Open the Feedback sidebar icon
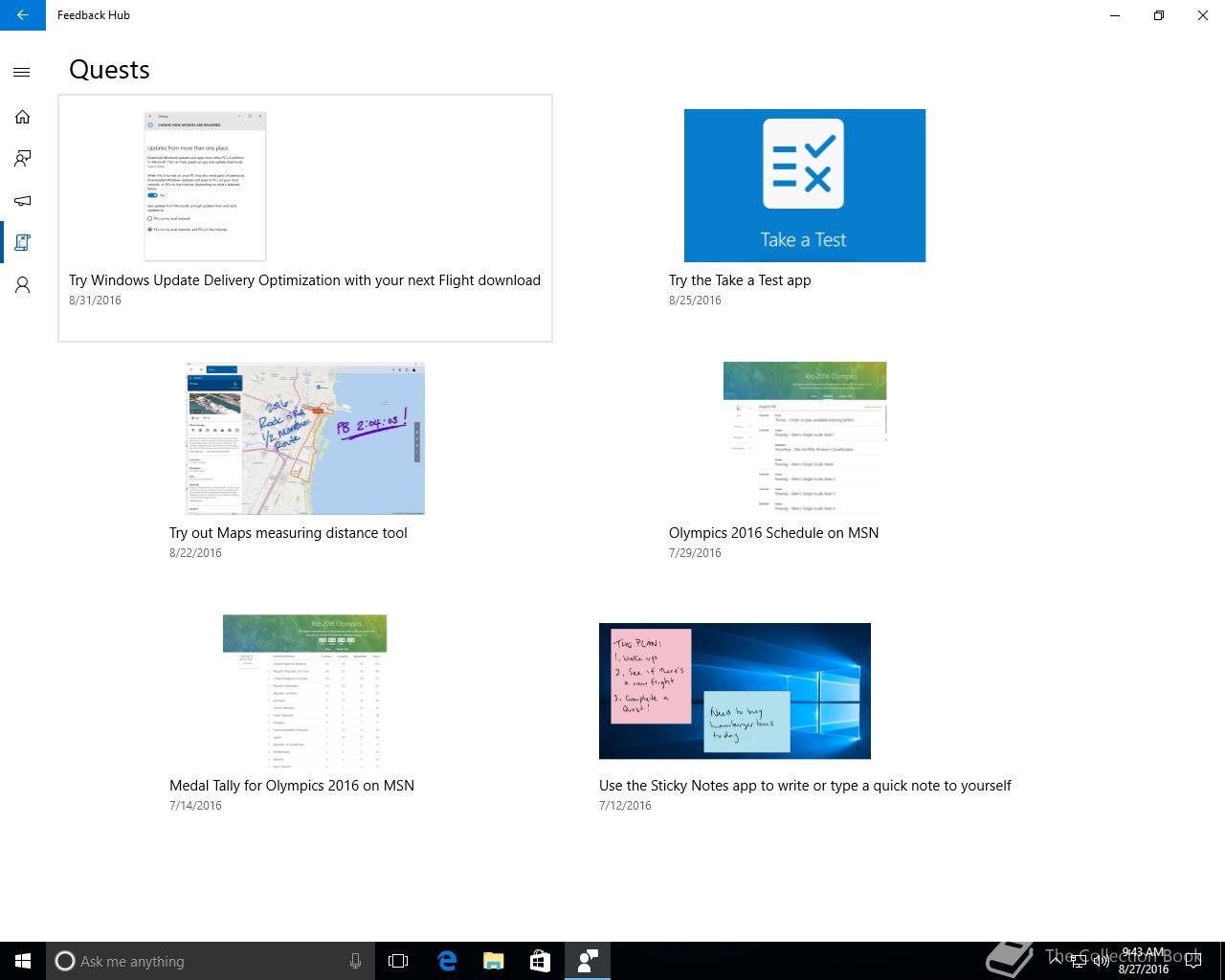The height and width of the screenshot is (980, 1225). 22,159
